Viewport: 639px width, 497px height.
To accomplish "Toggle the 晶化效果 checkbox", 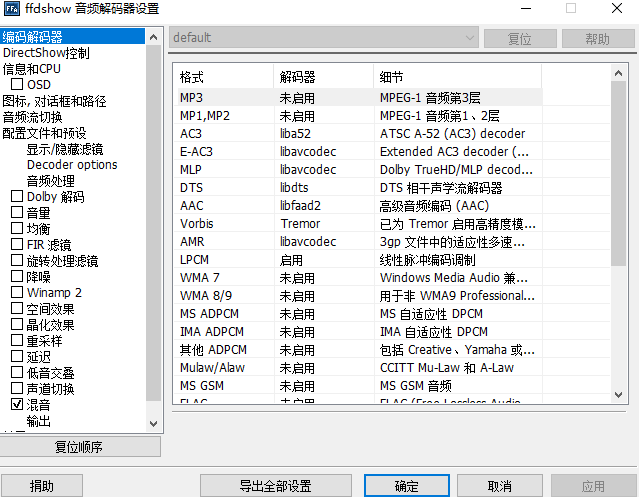I will [x=17, y=324].
